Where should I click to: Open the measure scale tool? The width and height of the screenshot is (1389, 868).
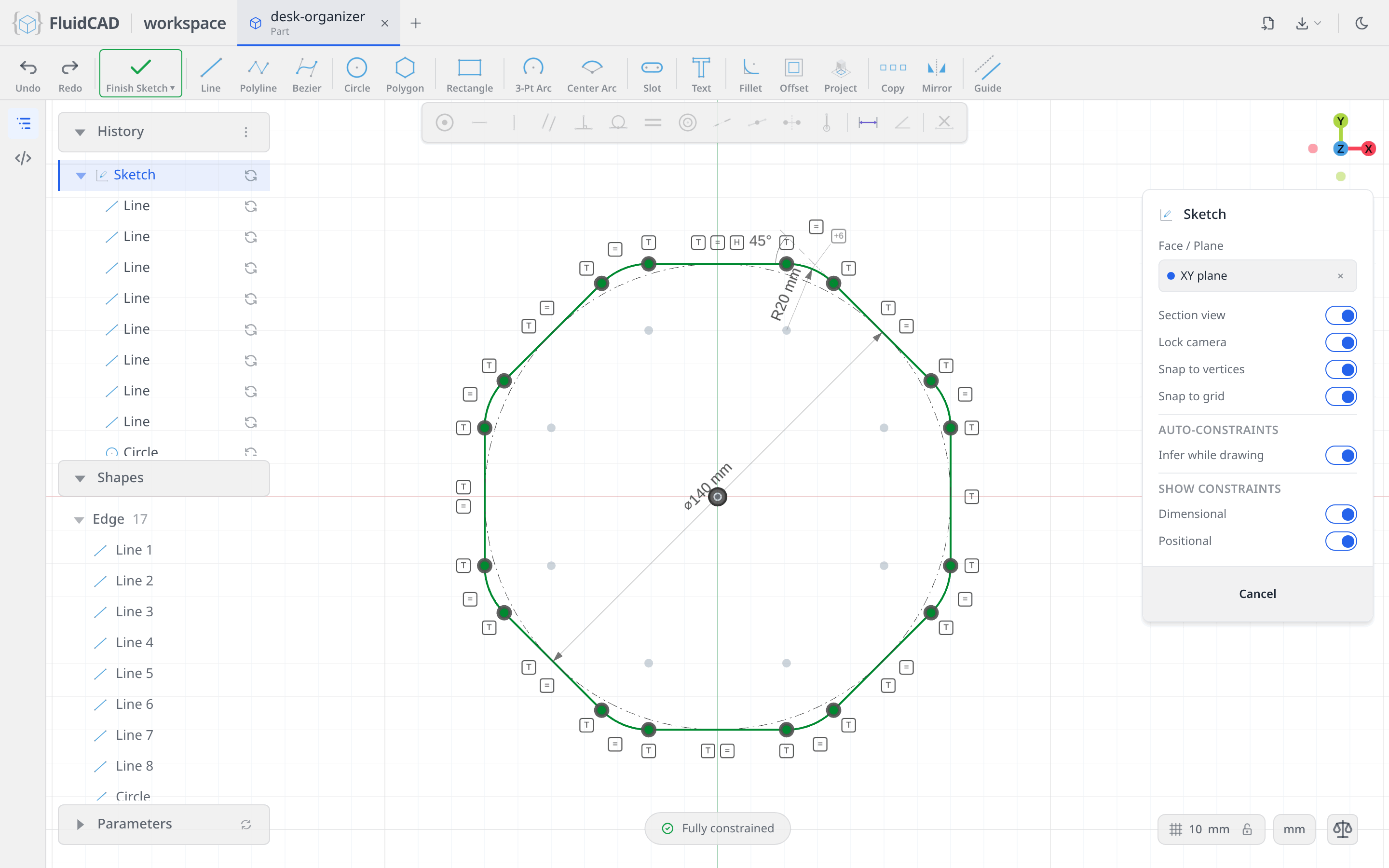point(1342,829)
